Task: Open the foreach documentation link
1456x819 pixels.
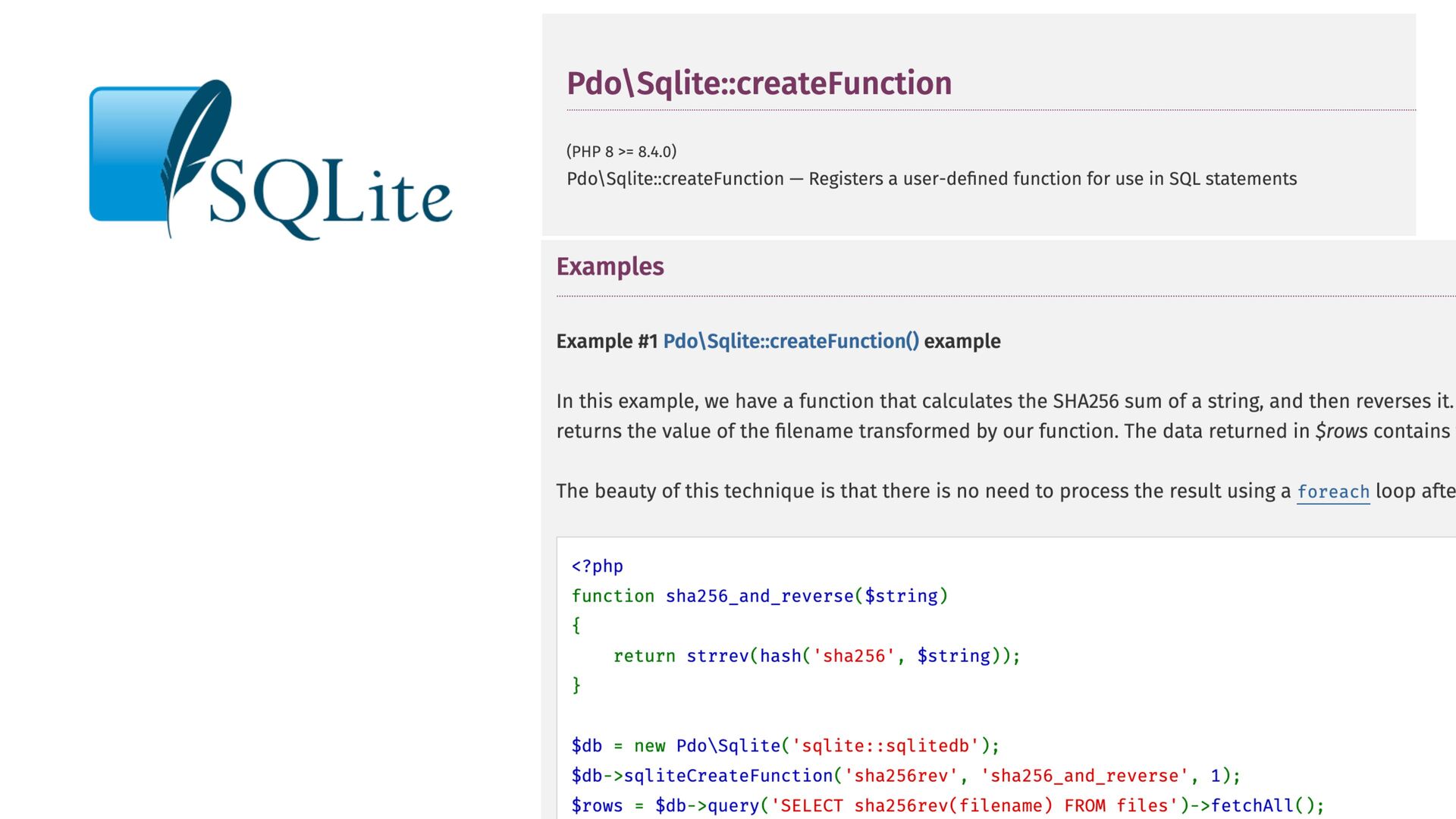Action: pyautogui.click(x=1332, y=491)
